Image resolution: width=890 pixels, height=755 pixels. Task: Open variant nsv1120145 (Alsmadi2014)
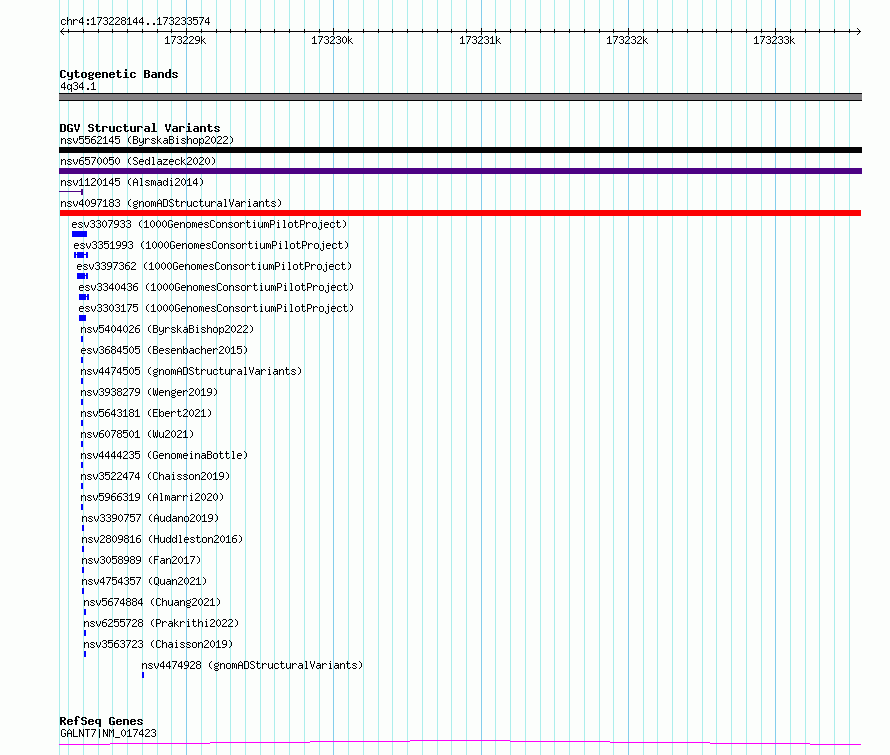coord(132,182)
